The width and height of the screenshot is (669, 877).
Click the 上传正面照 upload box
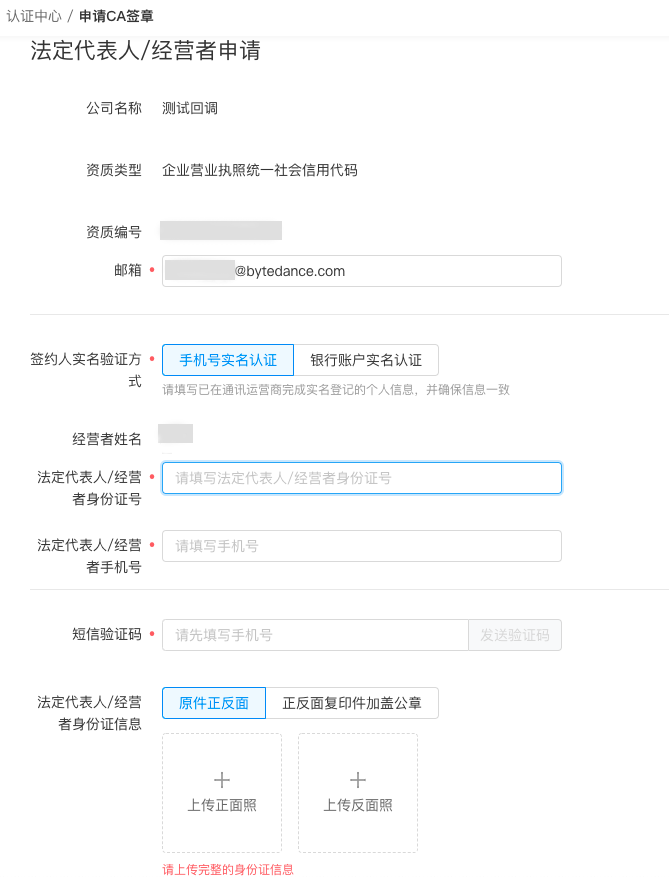coord(222,793)
